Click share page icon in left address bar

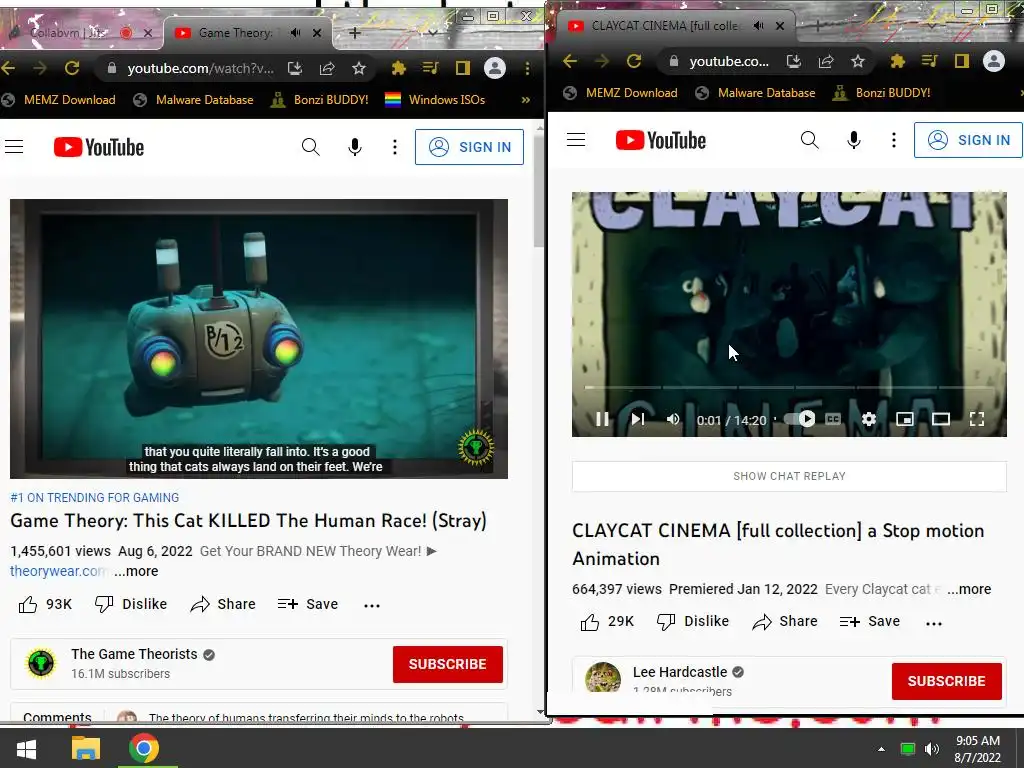(327, 68)
